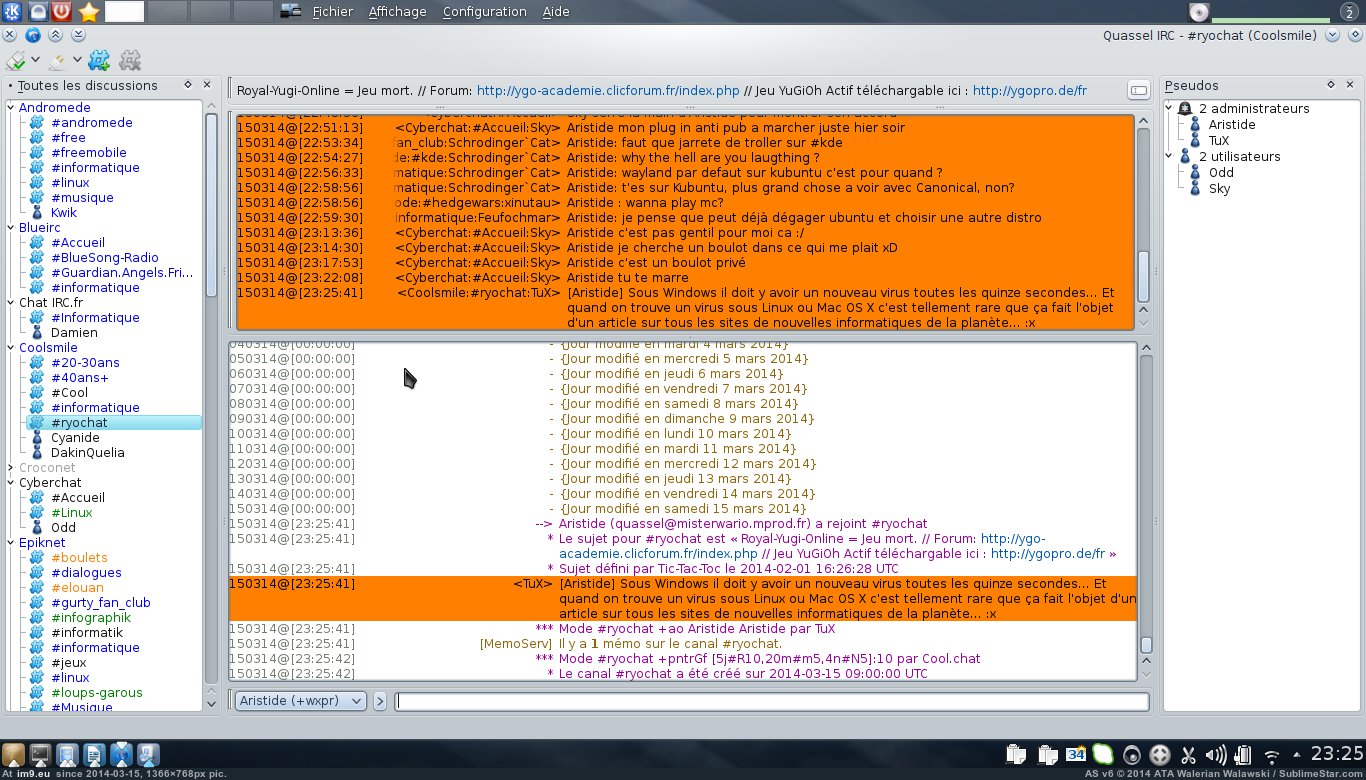The width and height of the screenshot is (1366, 780).
Task: Open the favorites star in the top panel
Action: [89, 12]
